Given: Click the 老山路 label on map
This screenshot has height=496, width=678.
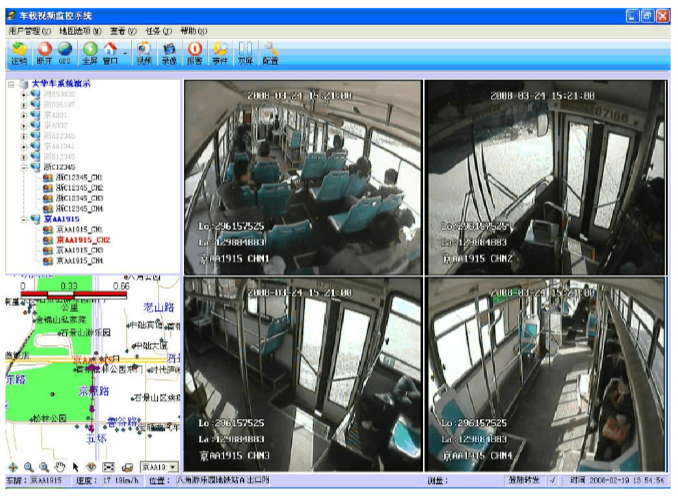Looking at the screenshot, I should [x=159, y=307].
